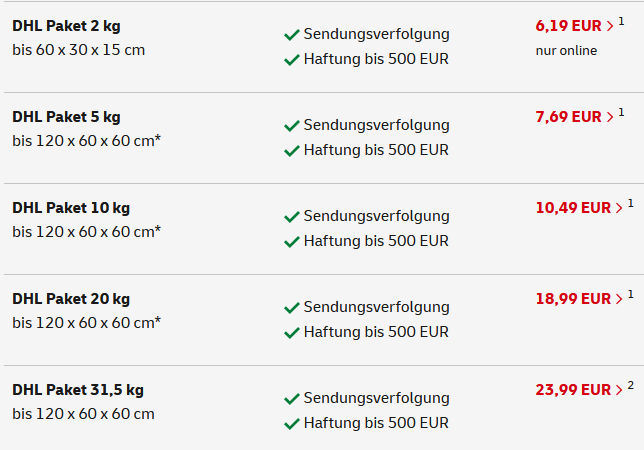This screenshot has height=450, width=644.
Task: Open the 7,69 EUR price link
Action: point(569,117)
